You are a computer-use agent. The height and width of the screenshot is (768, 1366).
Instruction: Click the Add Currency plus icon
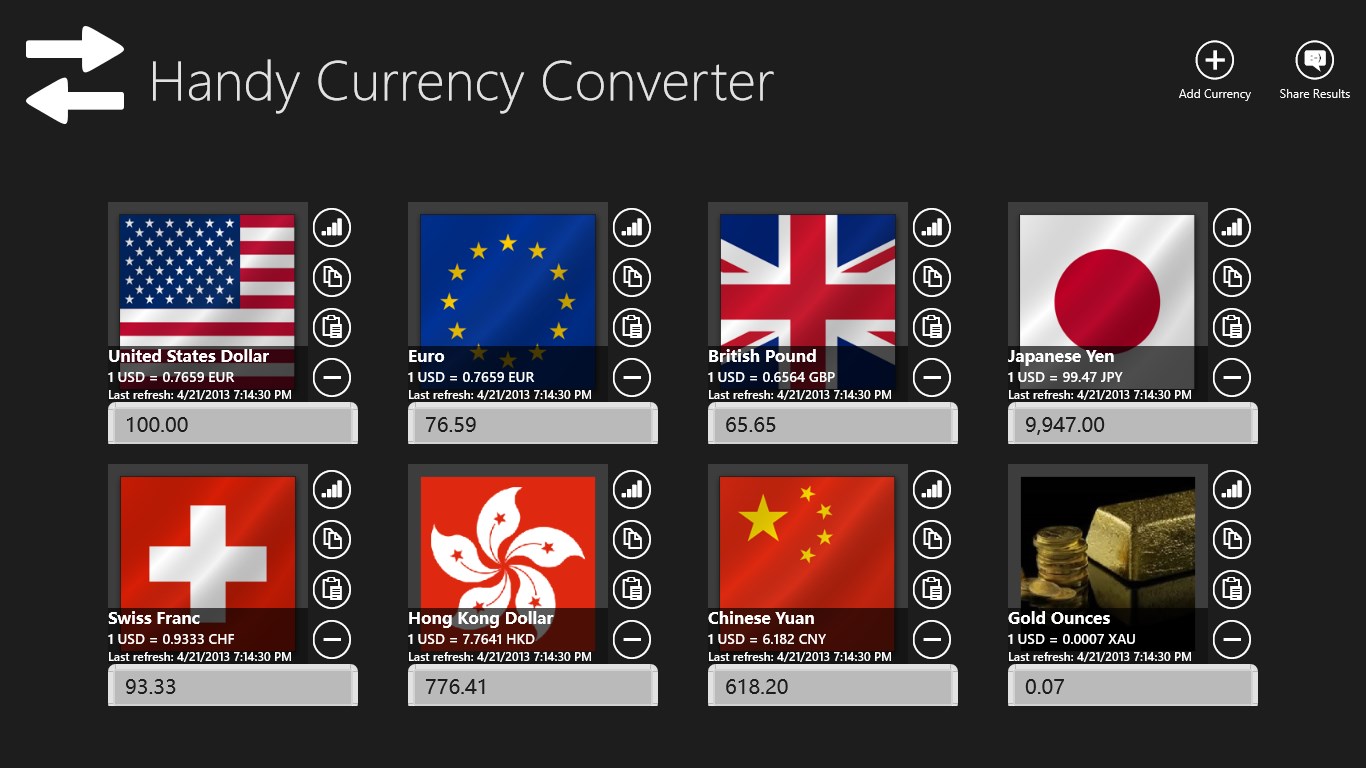tap(1214, 61)
